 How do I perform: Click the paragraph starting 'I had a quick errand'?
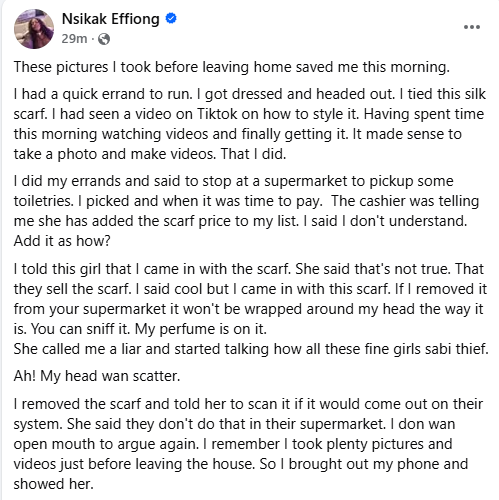(x=250, y=124)
